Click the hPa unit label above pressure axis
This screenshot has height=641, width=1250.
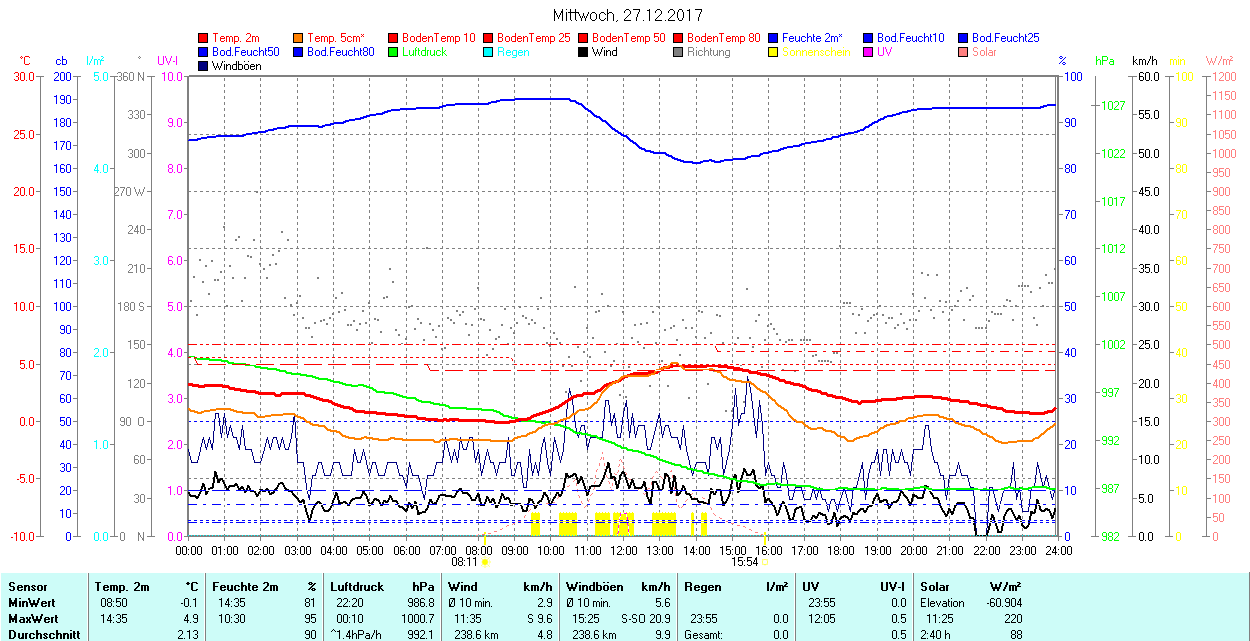click(x=1104, y=61)
